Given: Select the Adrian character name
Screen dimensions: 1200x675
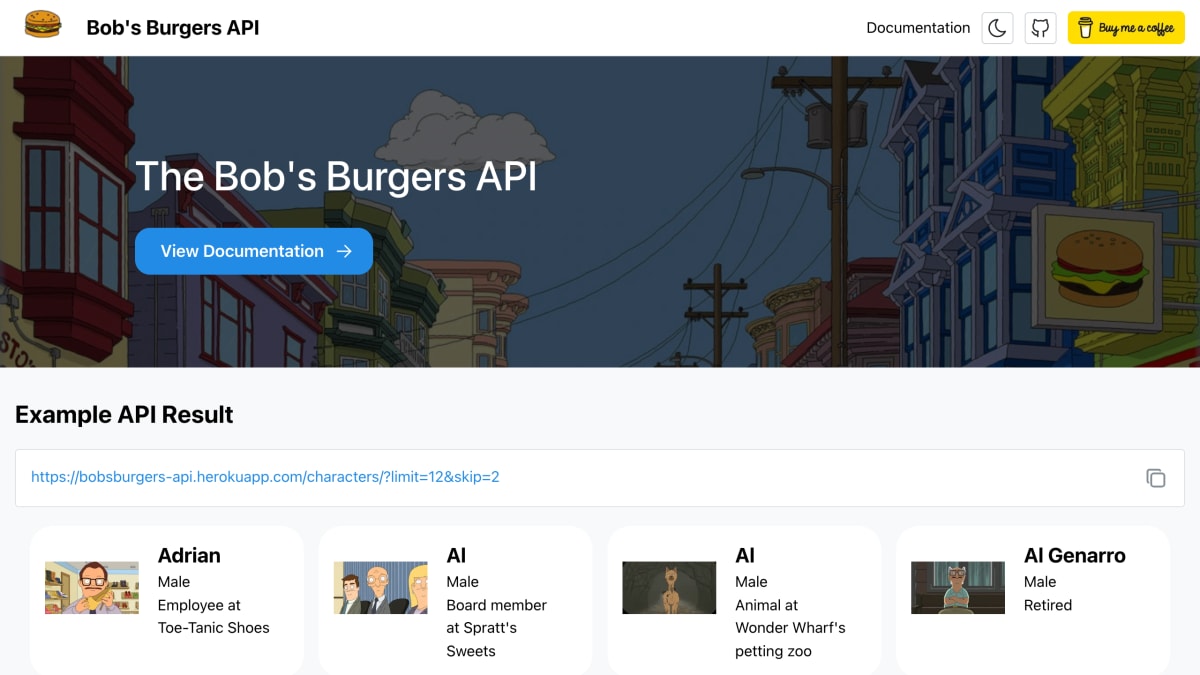Looking at the screenshot, I should pyautogui.click(x=189, y=555).
